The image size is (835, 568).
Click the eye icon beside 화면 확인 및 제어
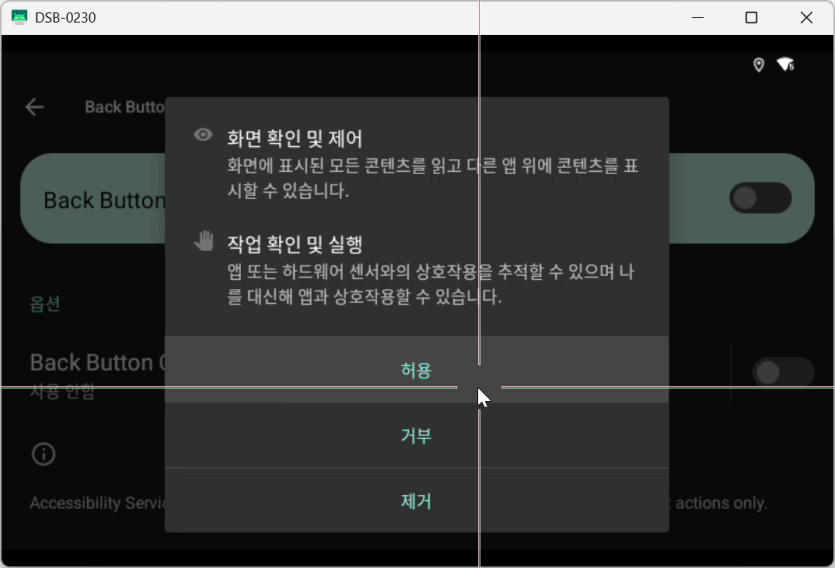click(203, 135)
